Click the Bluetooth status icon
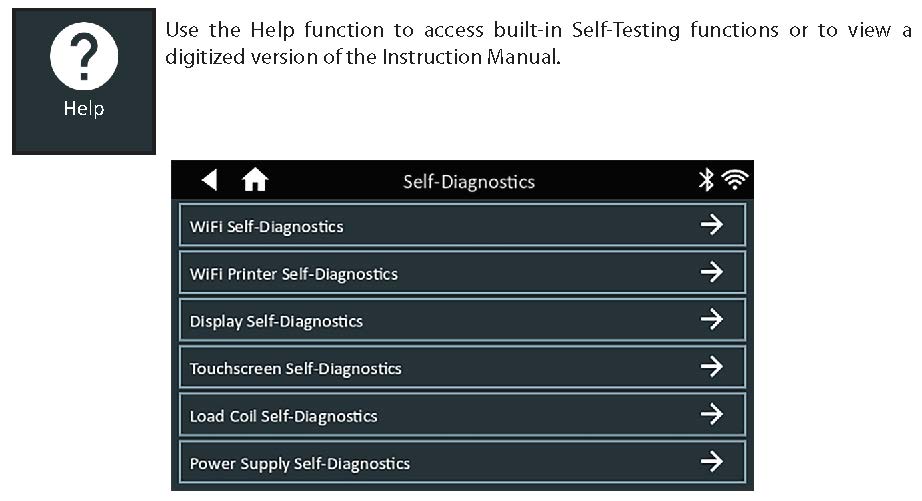Screen dimensions: 922x501 pos(706,180)
